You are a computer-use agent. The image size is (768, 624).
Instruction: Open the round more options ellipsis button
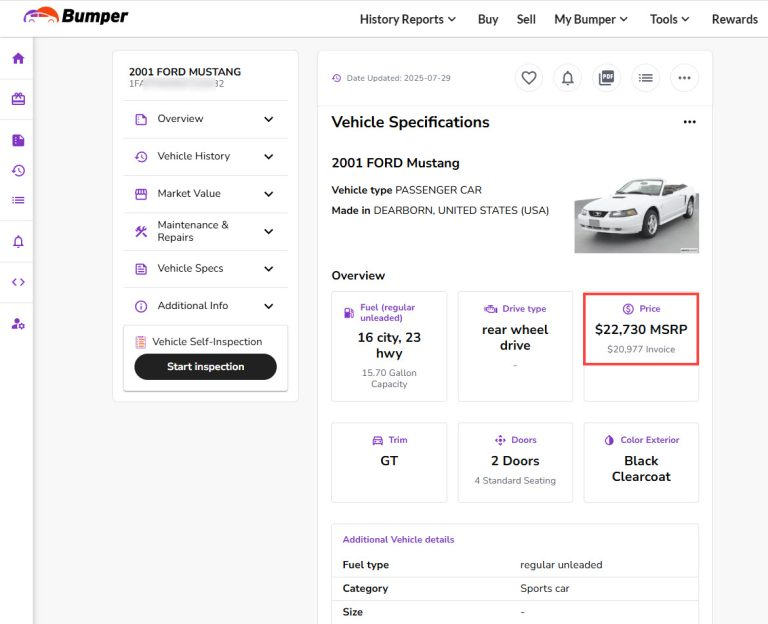pyautogui.click(x=684, y=78)
